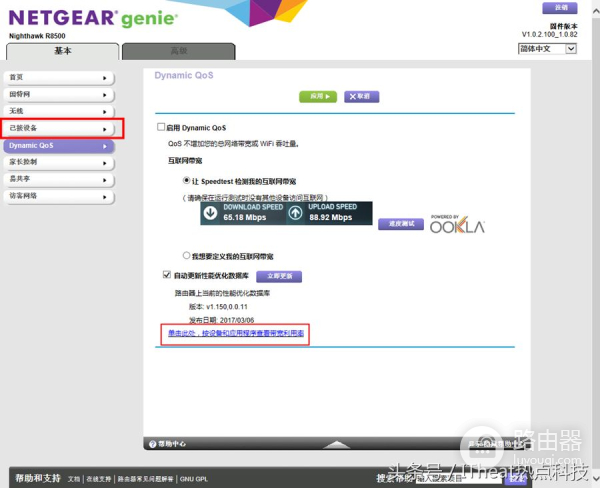Open the 因特网 sidebar menu item
The image size is (600, 488).
coord(59,95)
